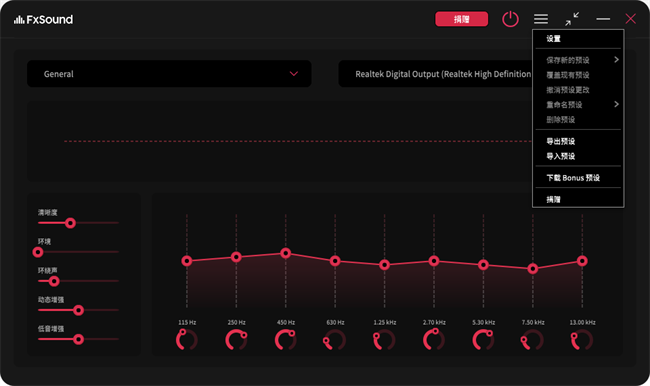This screenshot has width=650, height=386.
Task: Switch to mini mode with arrows icon
Action: [x=572, y=19]
